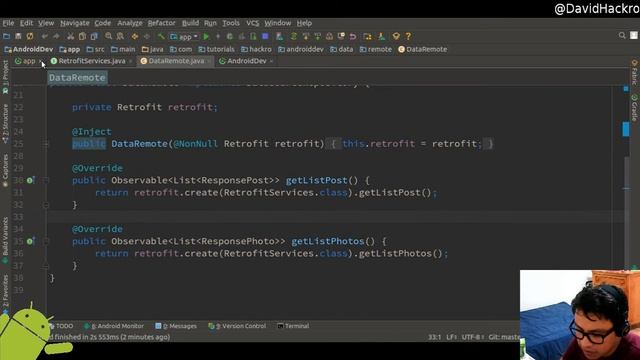Click the Paste icon in toolbar
Image resolution: width=640 pixels, height=360 pixels.
(94, 36)
